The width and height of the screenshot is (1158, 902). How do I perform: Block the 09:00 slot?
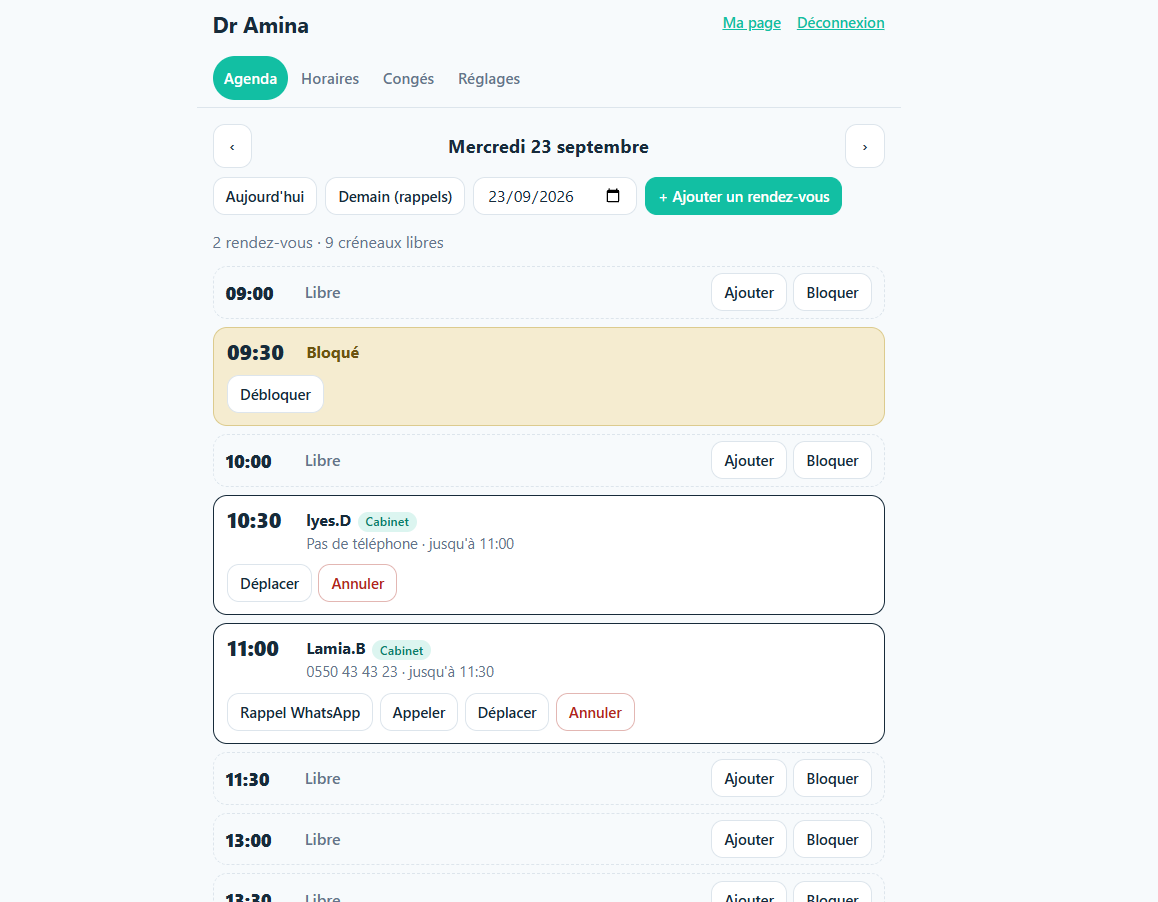coord(832,293)
